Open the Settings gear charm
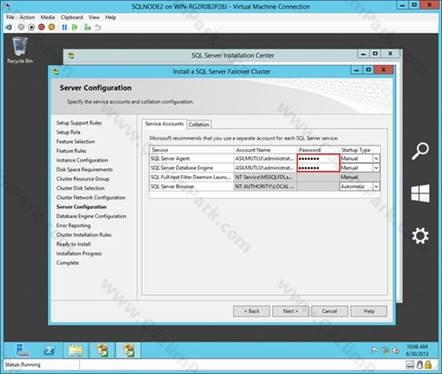Screen dimensions: 442x374 [x=420, y=236]
